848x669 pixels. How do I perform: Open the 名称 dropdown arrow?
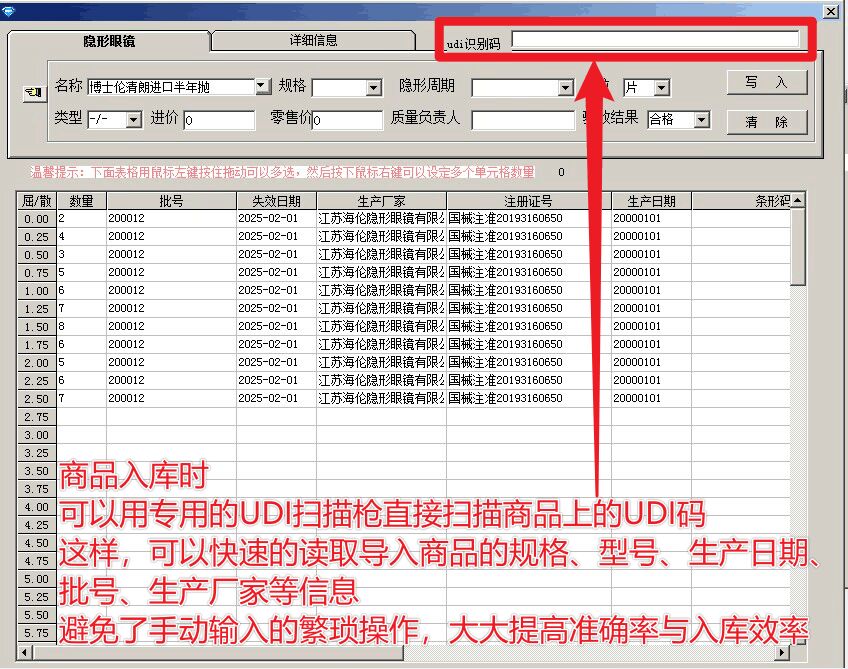(x=262, y=86)
